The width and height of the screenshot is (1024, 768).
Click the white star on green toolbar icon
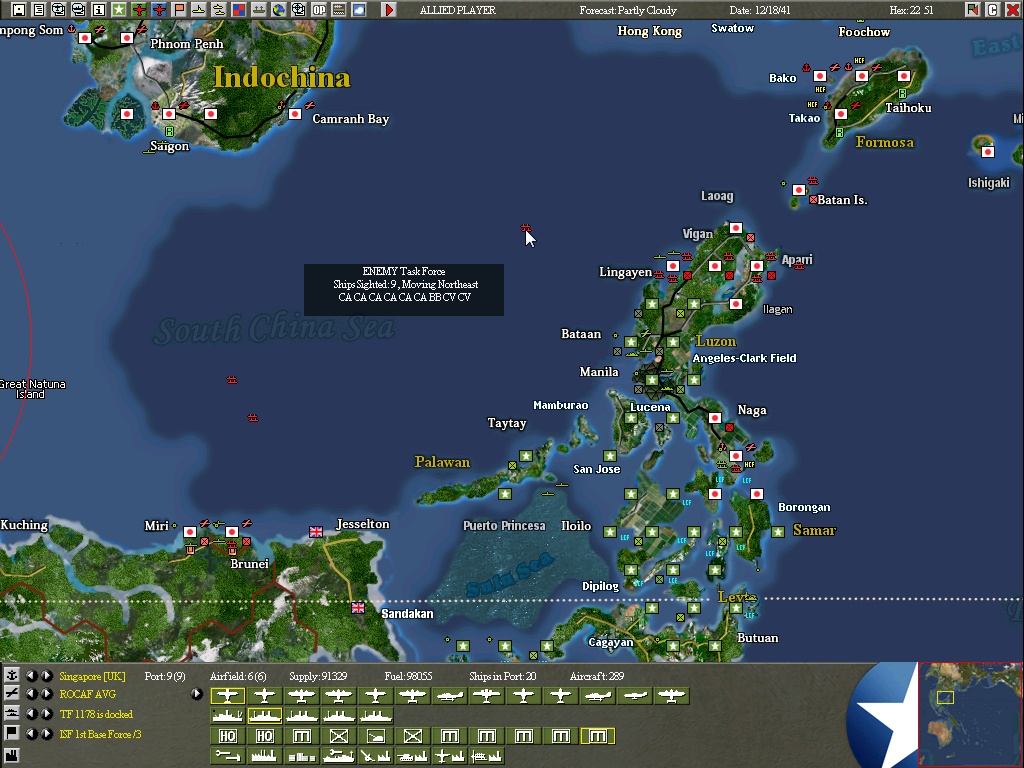pyautogui.click(x=118, y=10)
